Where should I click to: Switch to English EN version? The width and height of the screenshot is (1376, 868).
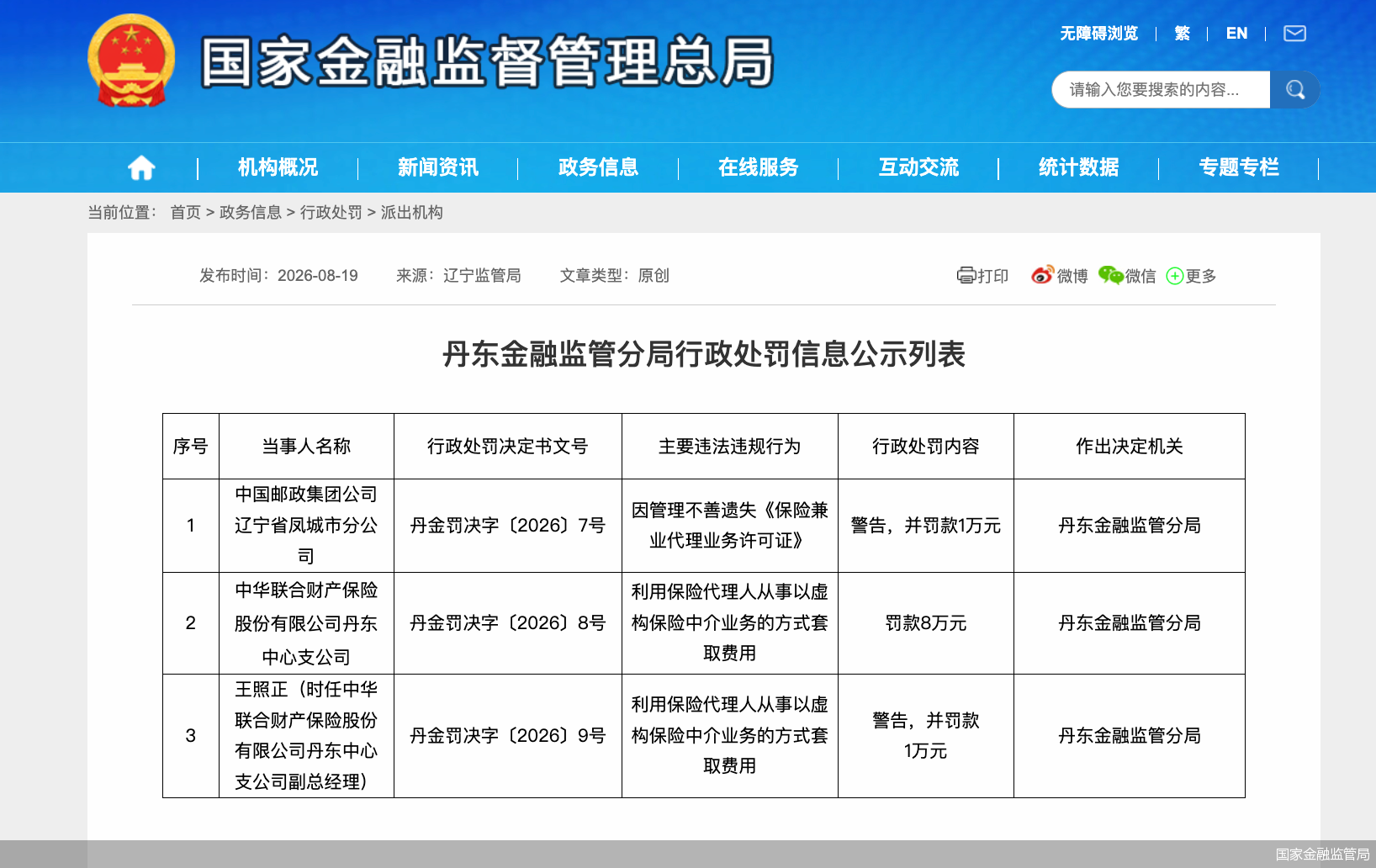[1236, 34]
